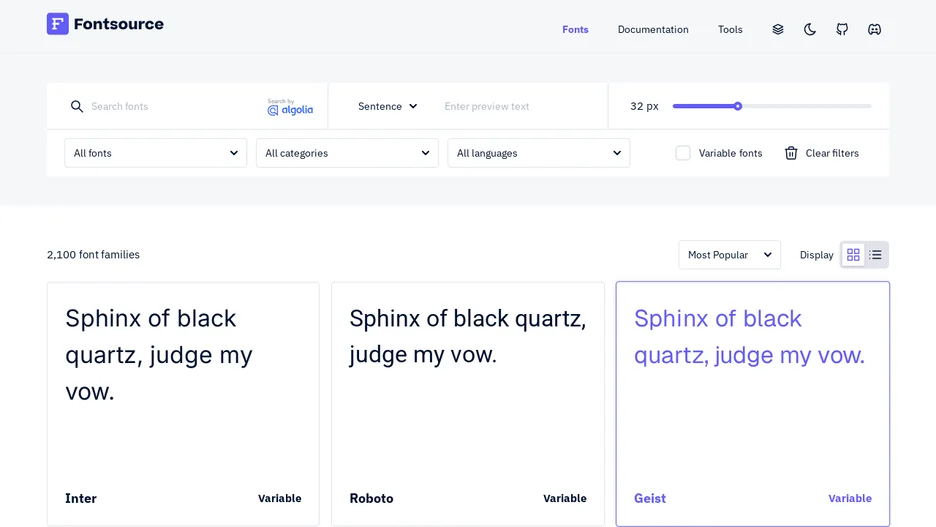
Task: Click the magnifier search icon
Action: [76, 106]
